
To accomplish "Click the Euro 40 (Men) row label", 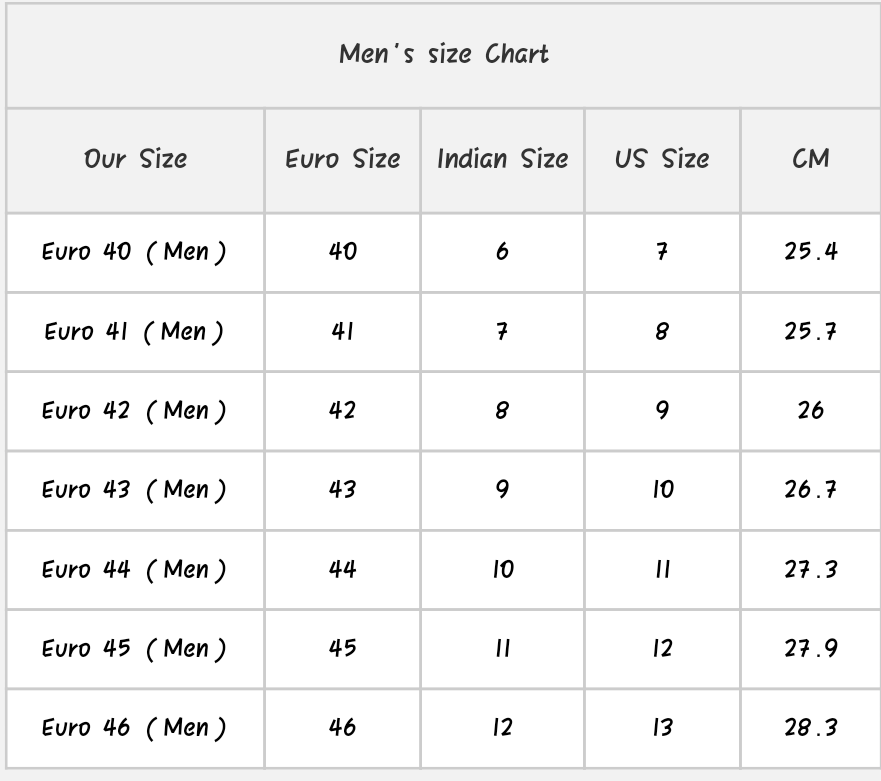I will pos(134,251).
